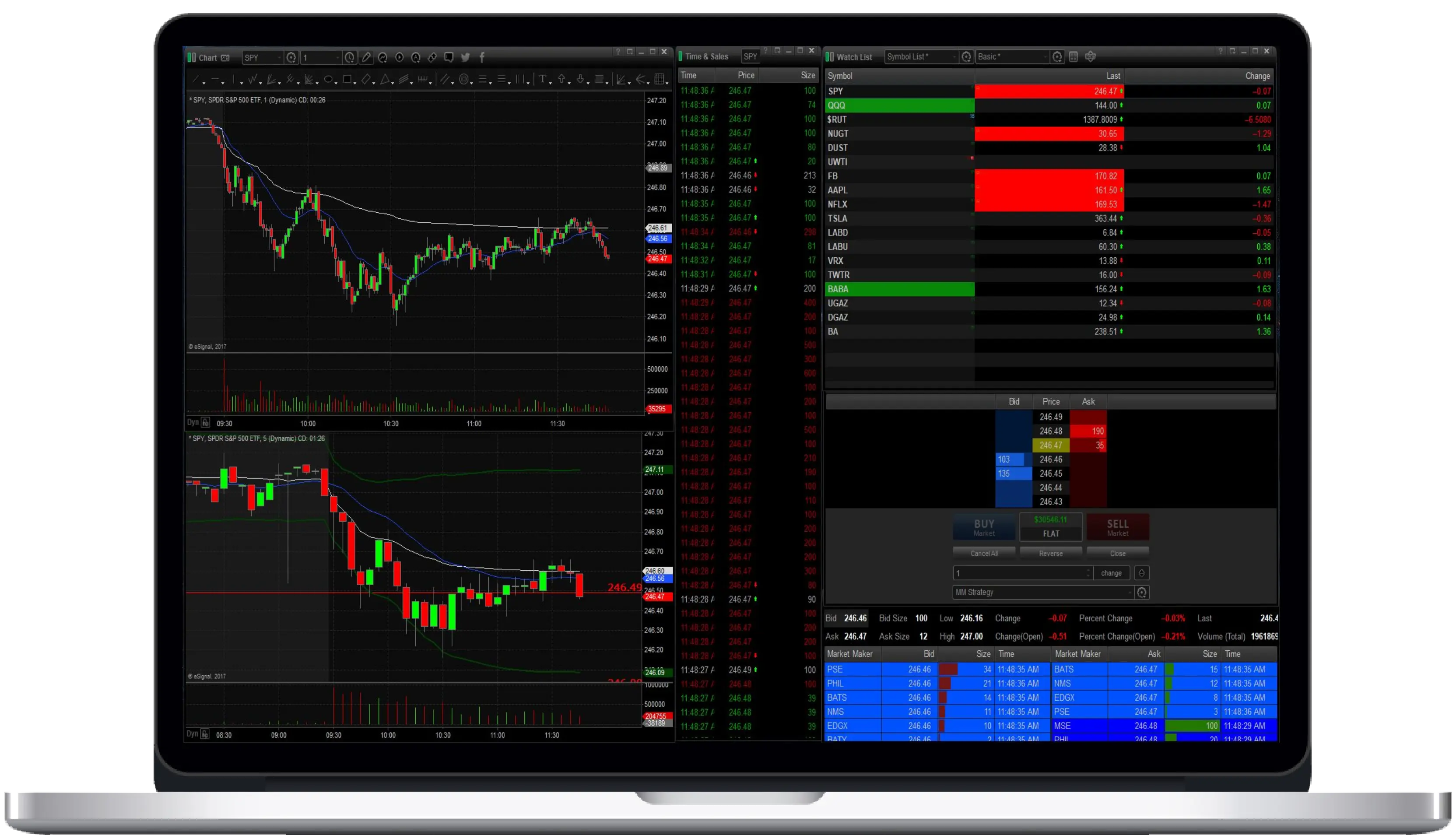This screenshot has height=835, width=1456.
Task: Click the red SPY Last price cell
Action: [x=1049, y=91]
